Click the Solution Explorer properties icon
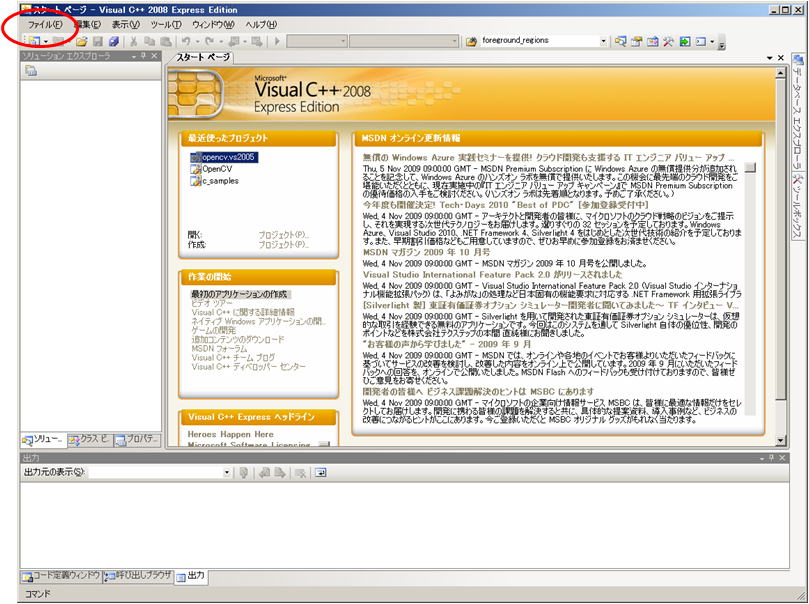 pos(31,71)
